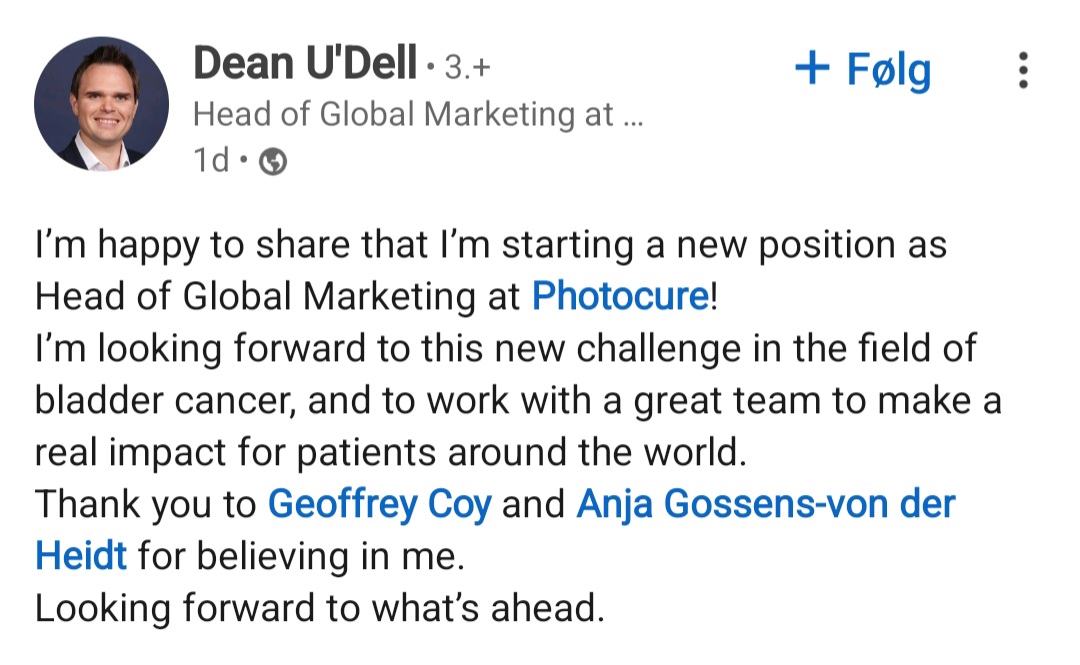Click the words Thank you to
1080x665 pixels.
click(145, 504)
